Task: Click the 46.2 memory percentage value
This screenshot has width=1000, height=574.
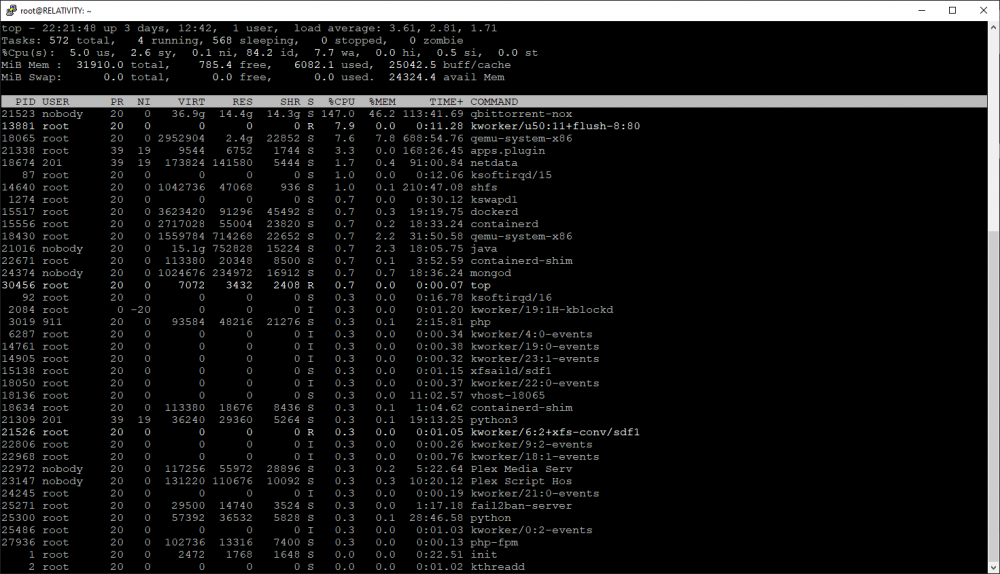Action: (x=382, y=114)
